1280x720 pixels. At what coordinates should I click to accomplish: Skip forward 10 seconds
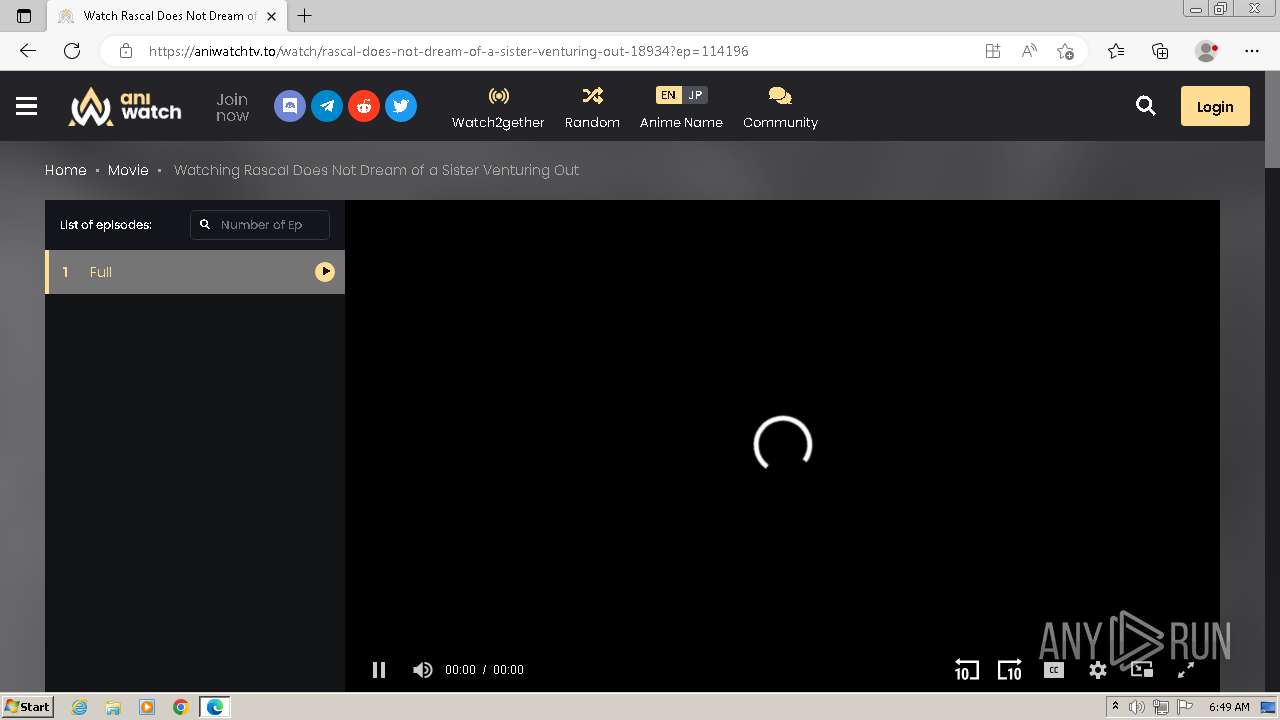1010,670
